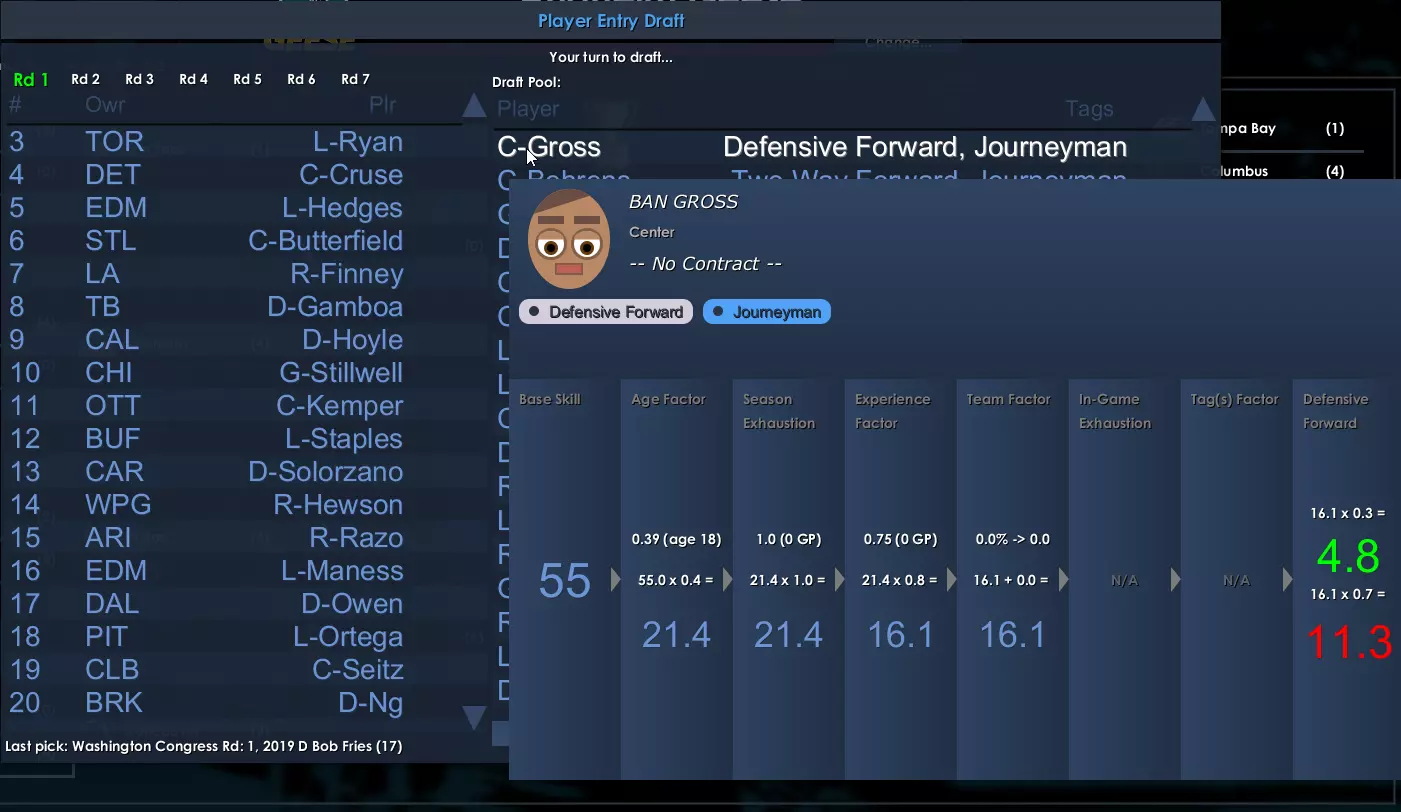This screenshot has width=1401, height=812.
Task: Click the Tags column header in Draft Pool
Action: (1089, 109)
